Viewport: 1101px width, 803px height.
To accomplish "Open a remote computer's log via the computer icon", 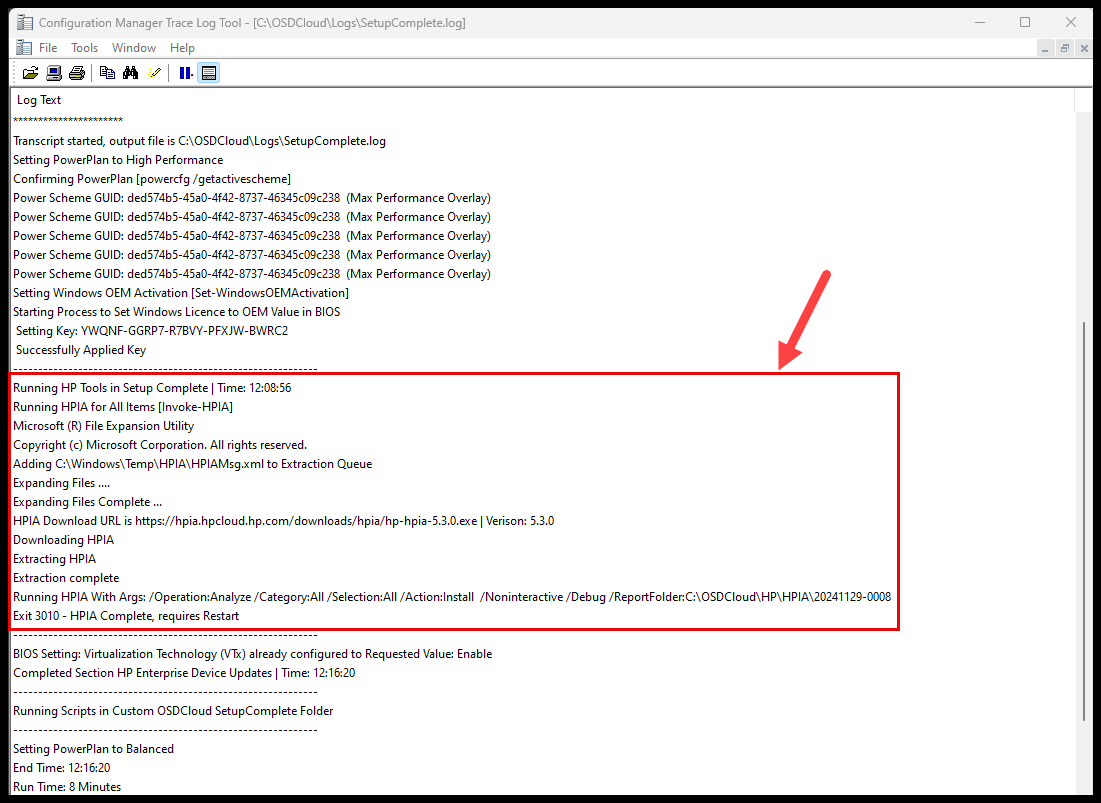I will 53,72.
